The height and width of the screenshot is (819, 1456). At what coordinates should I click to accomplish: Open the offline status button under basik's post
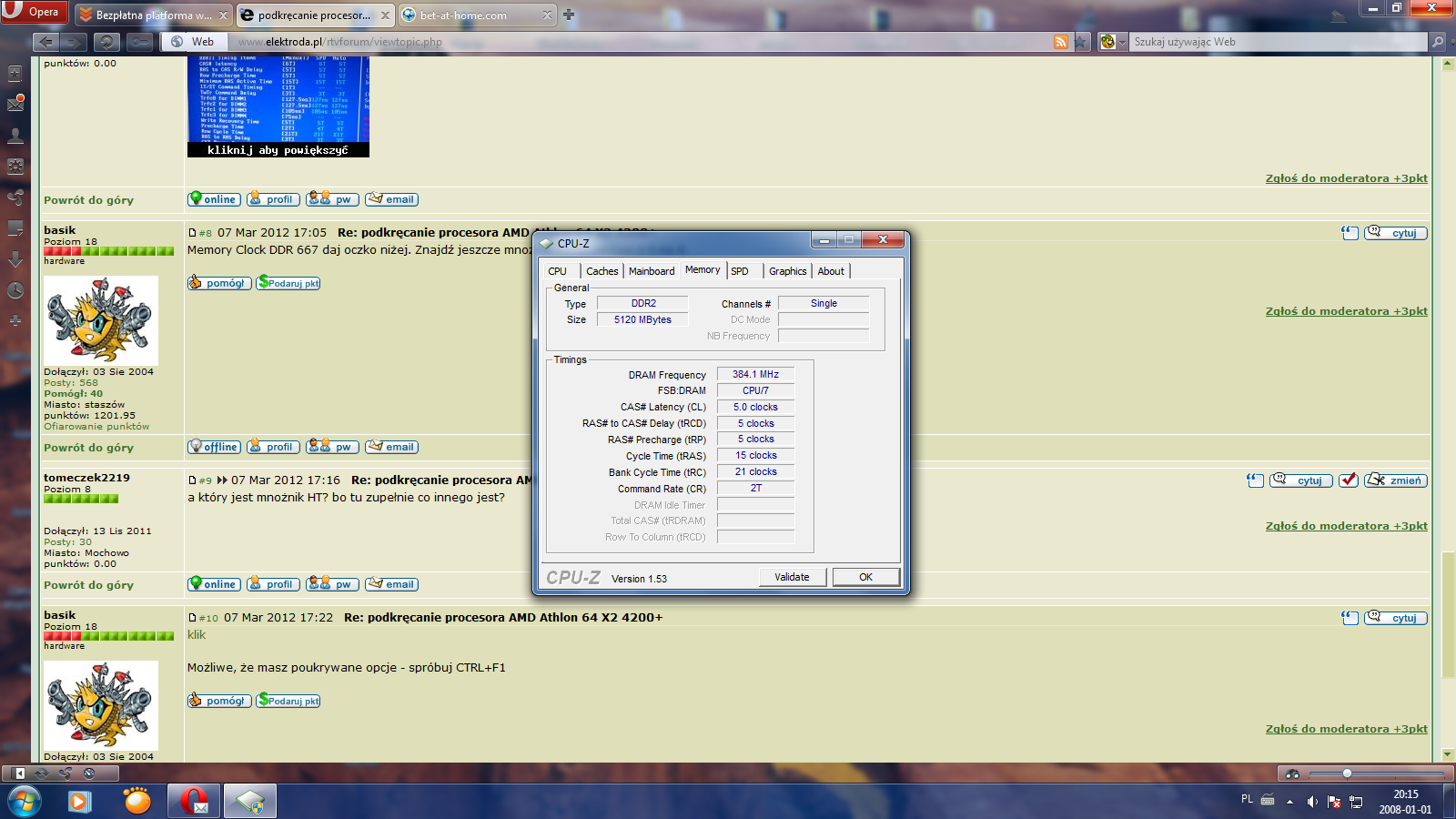click(214, 447)
